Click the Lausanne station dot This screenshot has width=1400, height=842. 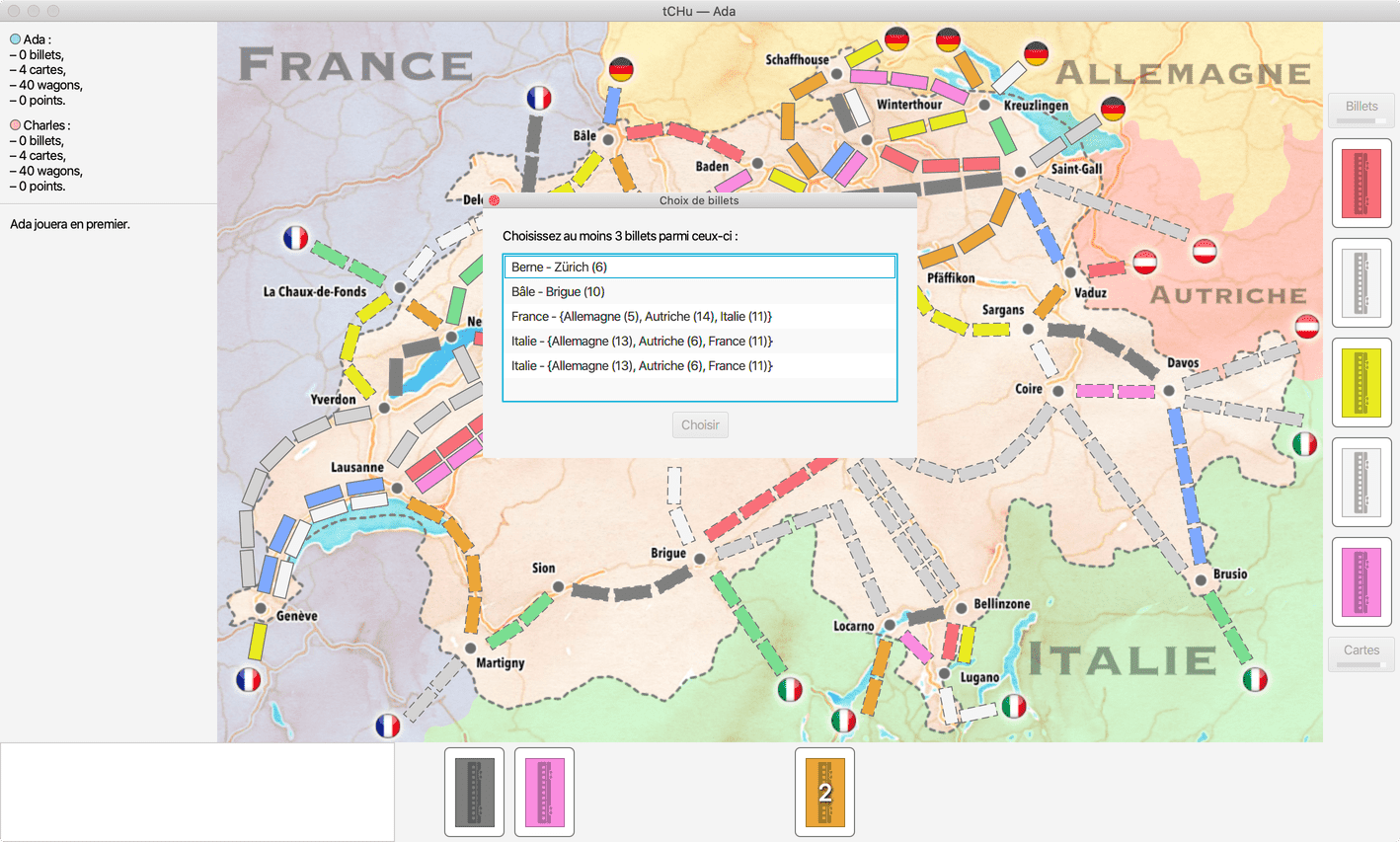tap(397, 488)
